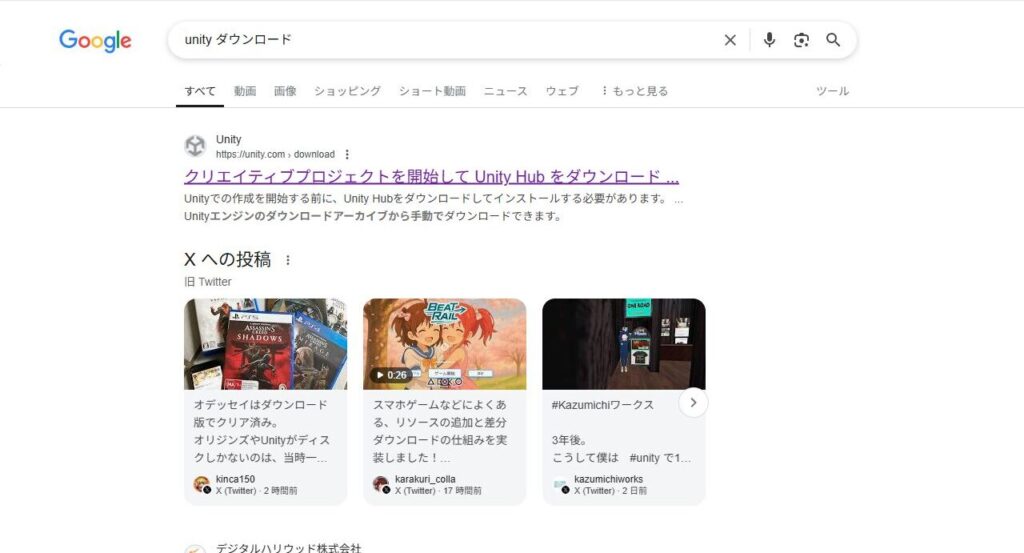Switch to the 画像 tab

tap(285, 91)
